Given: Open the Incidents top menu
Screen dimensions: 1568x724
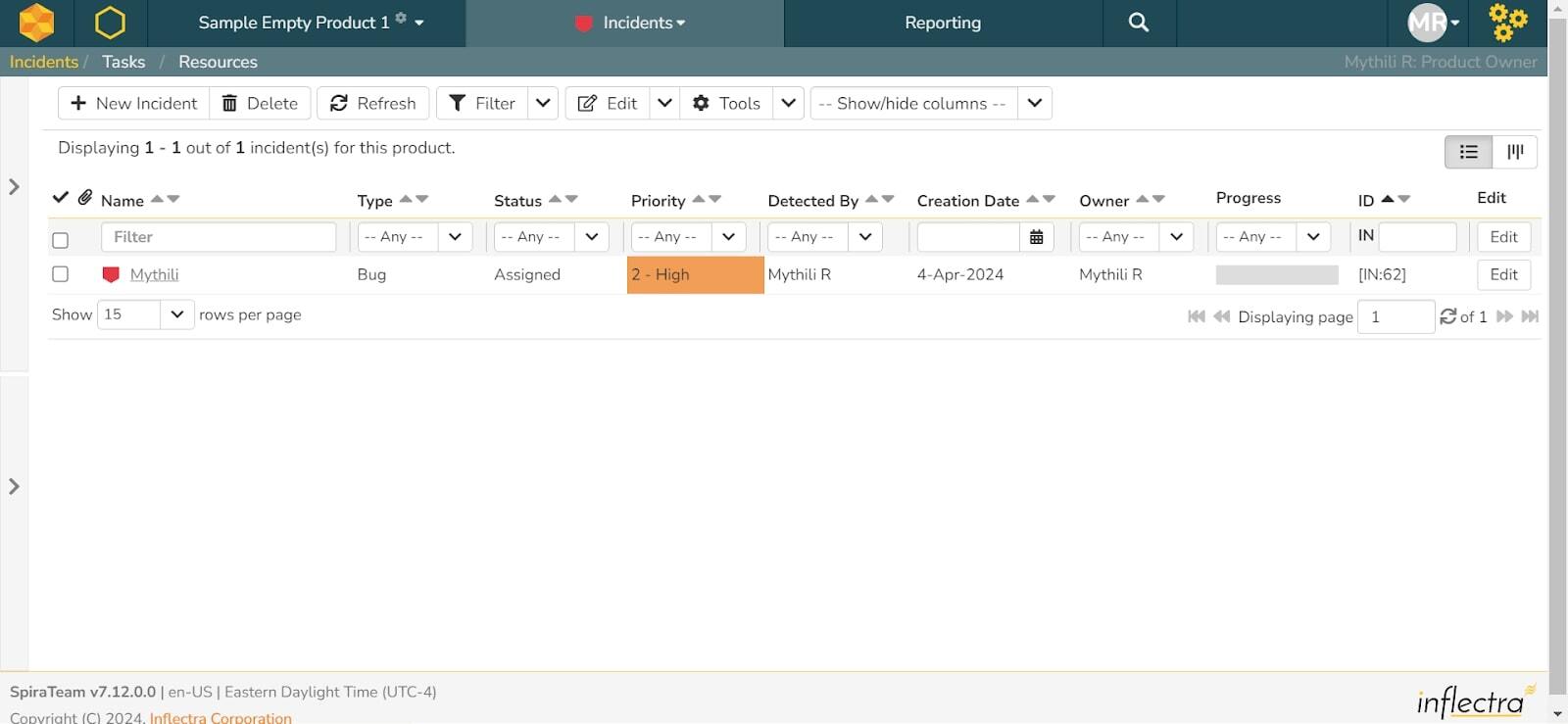Looking at the screenshot, I should tap(629, 23).
